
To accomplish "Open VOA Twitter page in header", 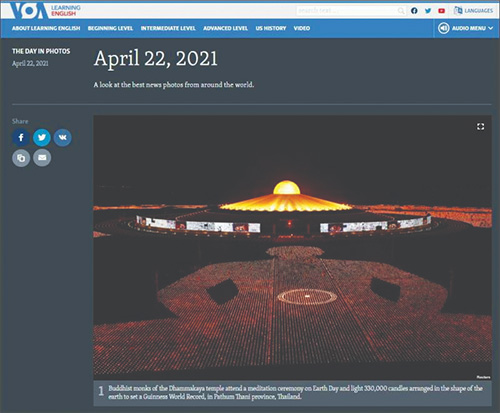I will pyautogui.click(x=428, y=11).
